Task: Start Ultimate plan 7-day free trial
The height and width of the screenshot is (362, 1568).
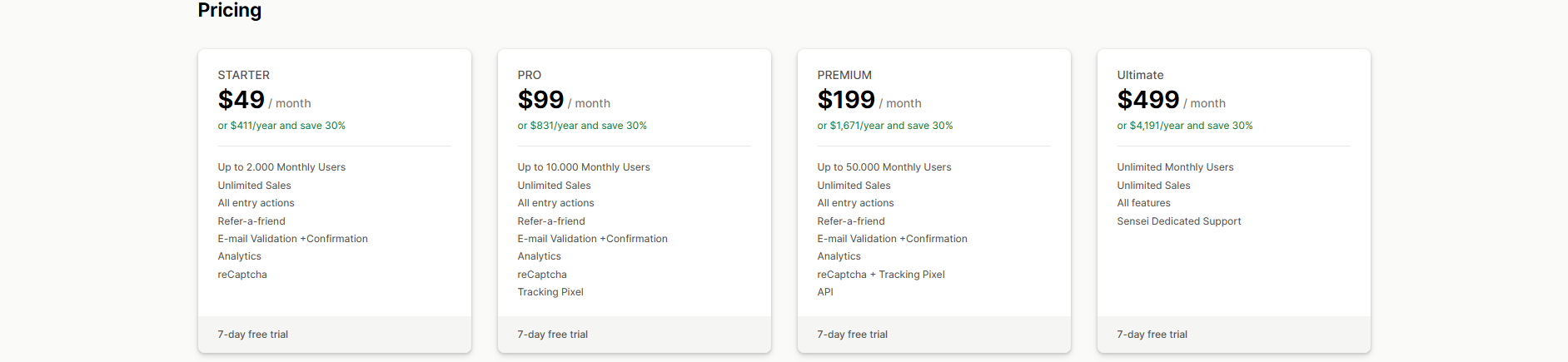Action: (1152, 335)
